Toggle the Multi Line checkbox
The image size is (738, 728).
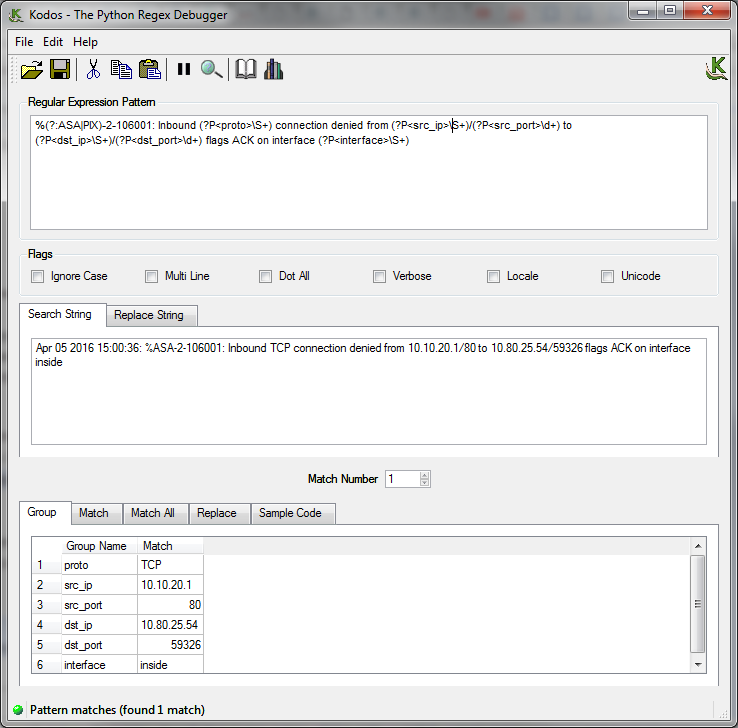[152, 276]
